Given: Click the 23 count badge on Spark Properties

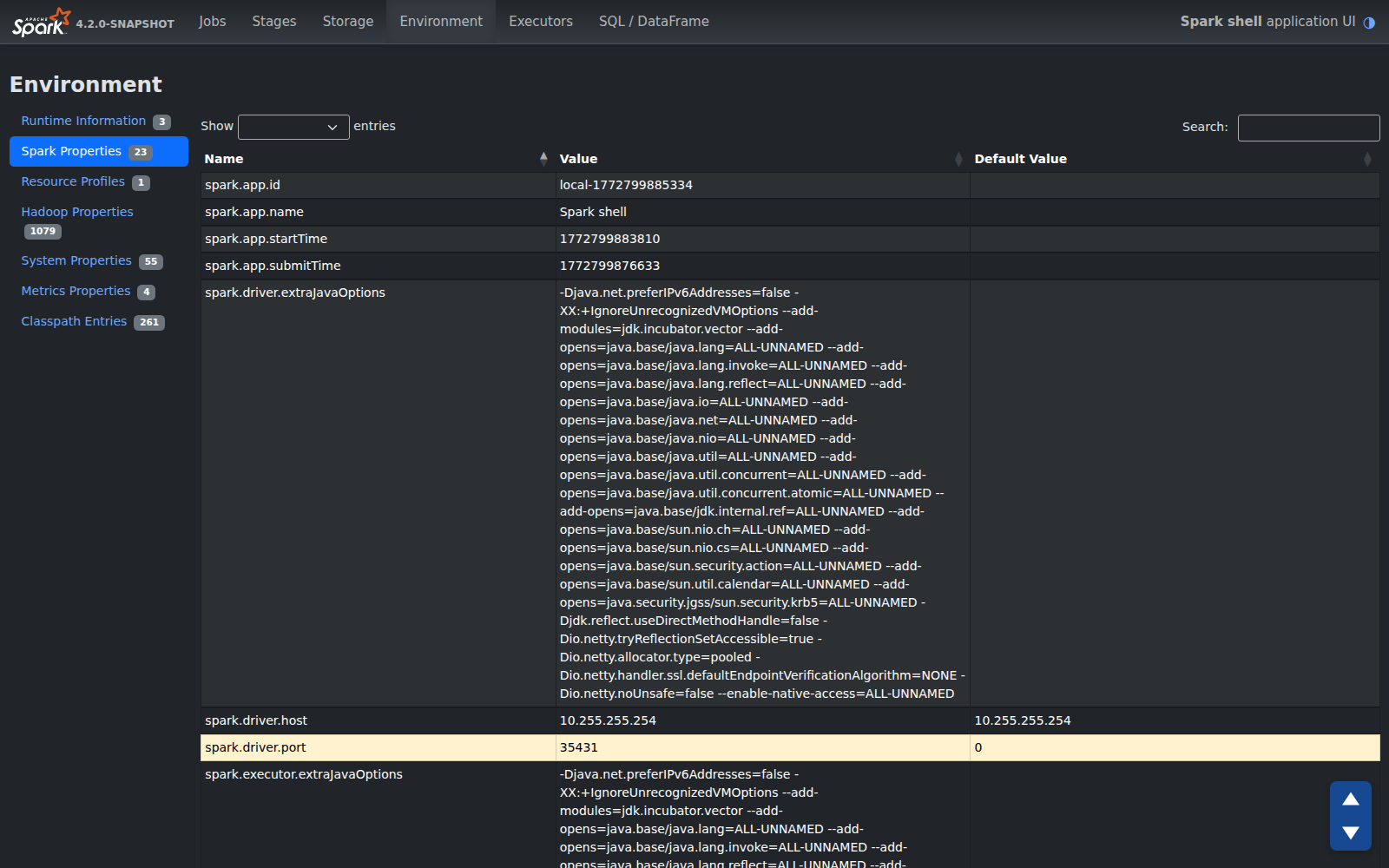Looking at the screenshot, I should coord(140,151).
